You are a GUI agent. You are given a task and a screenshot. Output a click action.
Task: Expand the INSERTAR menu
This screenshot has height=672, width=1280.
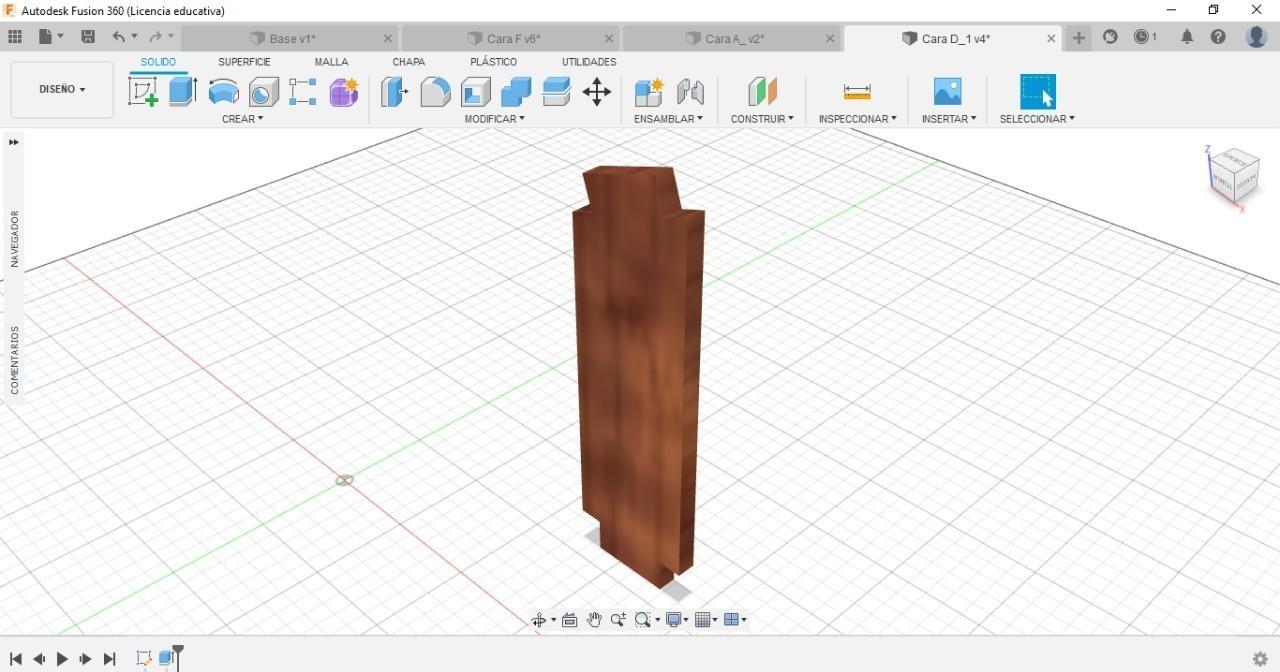[x=949, y=119]
